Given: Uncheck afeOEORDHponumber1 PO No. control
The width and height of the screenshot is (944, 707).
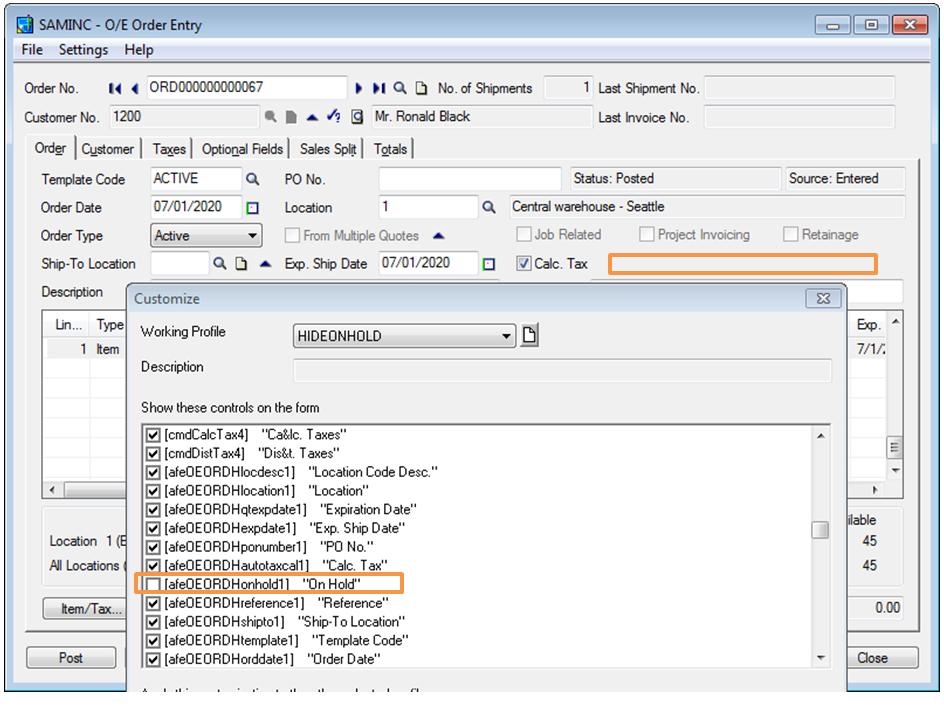Looking at the screenshot, I should 153,547.
